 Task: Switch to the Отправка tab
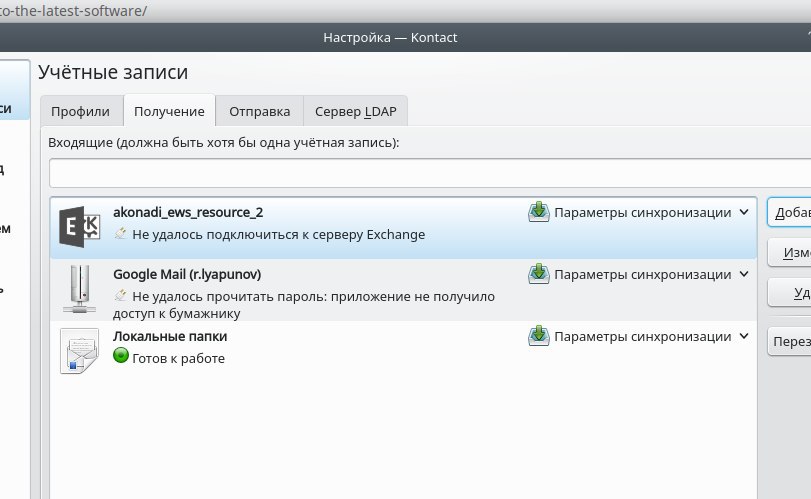pyautogui.click(x=260, y=111)
